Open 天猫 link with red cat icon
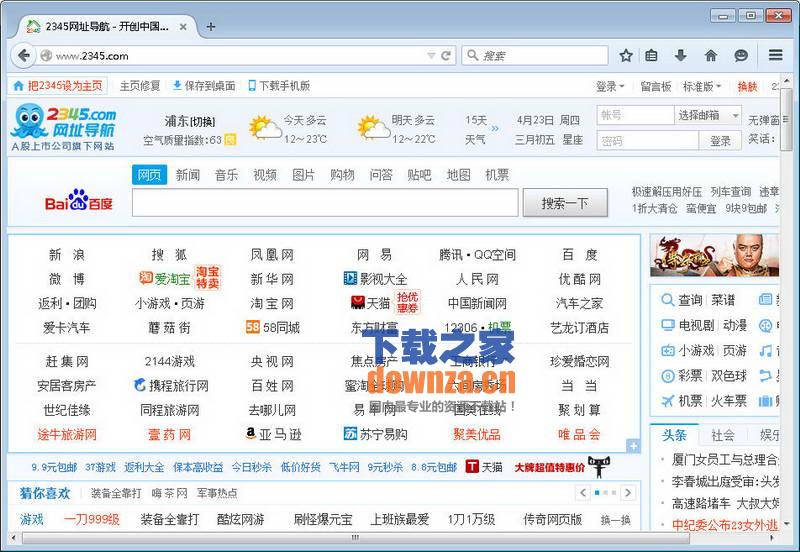Screen dimensions: 800x552 370,304
